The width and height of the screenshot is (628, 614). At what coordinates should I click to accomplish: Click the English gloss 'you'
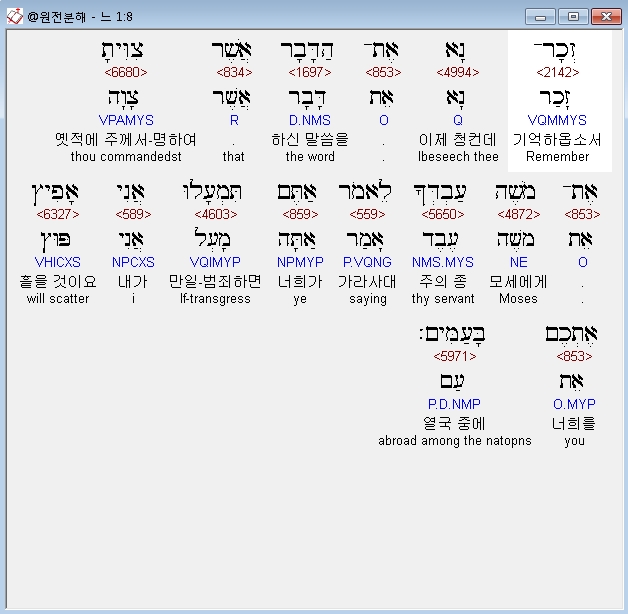tap(574, 441)
